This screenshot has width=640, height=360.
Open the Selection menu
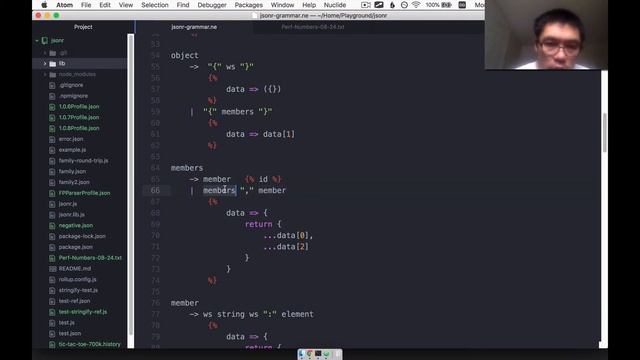pos(155,5)
